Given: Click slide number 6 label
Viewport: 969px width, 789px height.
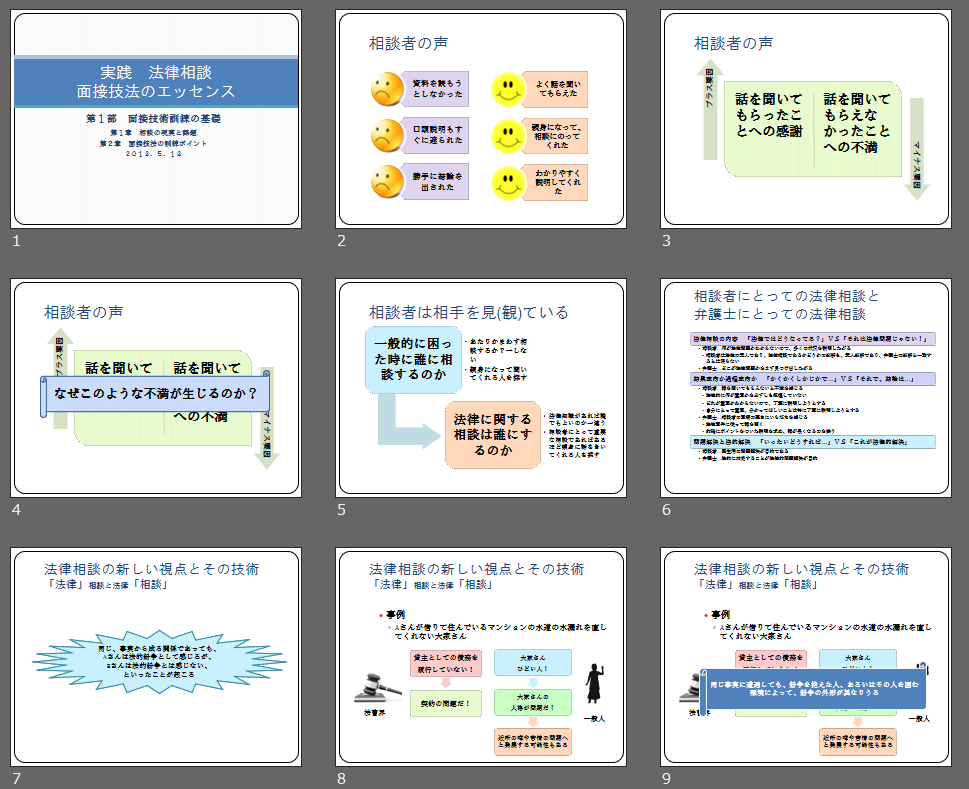Looking at the screenshot, I should (x=666, y=510).
